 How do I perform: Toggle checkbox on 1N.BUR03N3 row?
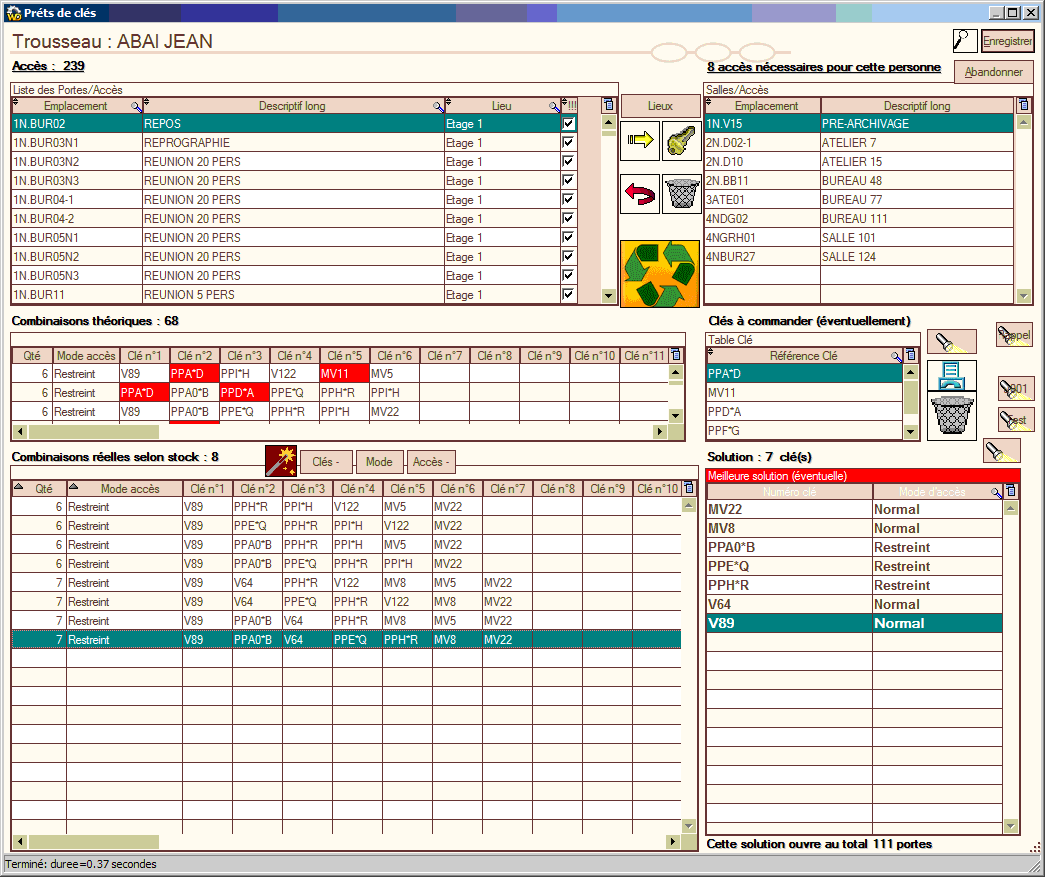click(x=568, y=180)
